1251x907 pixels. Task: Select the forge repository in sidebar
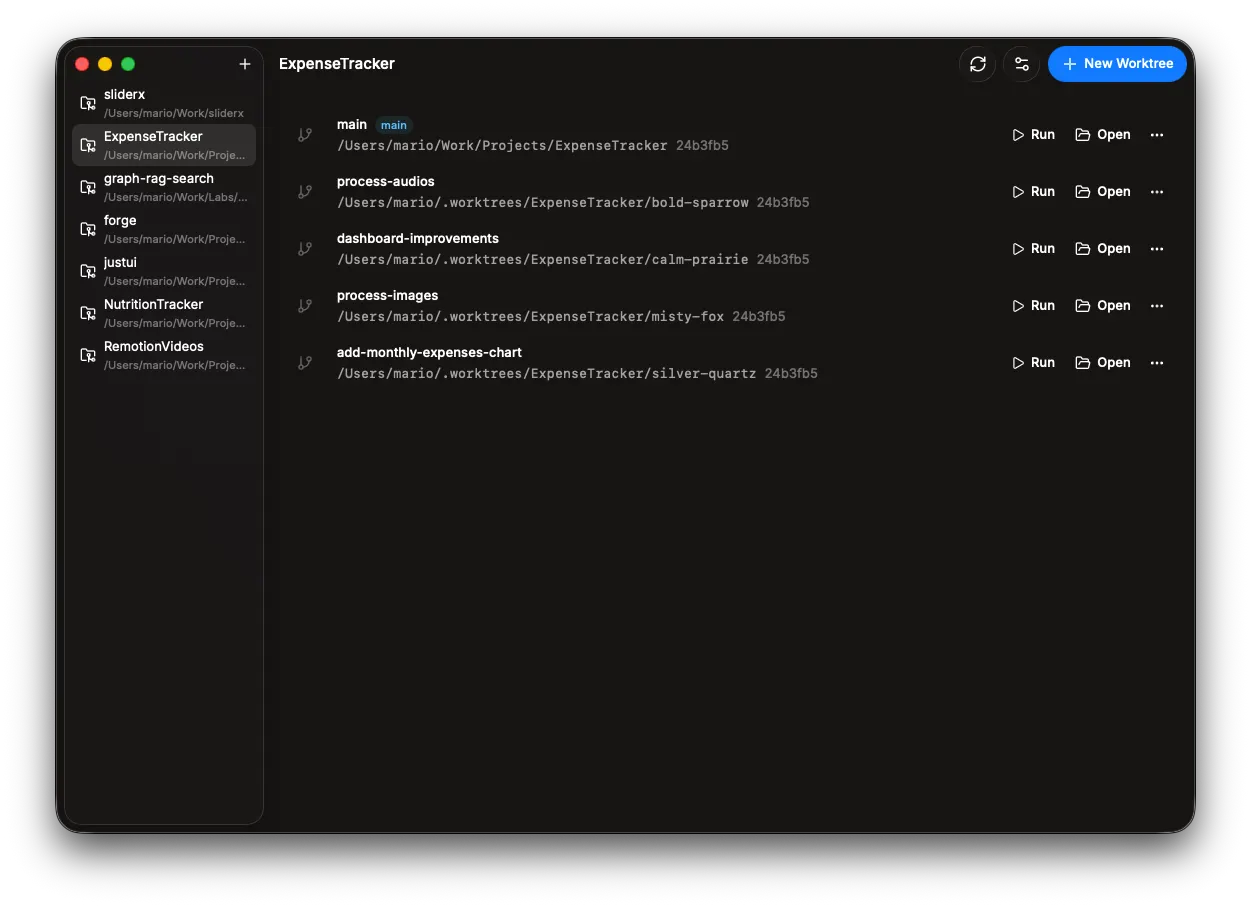[x=164, y=229]
